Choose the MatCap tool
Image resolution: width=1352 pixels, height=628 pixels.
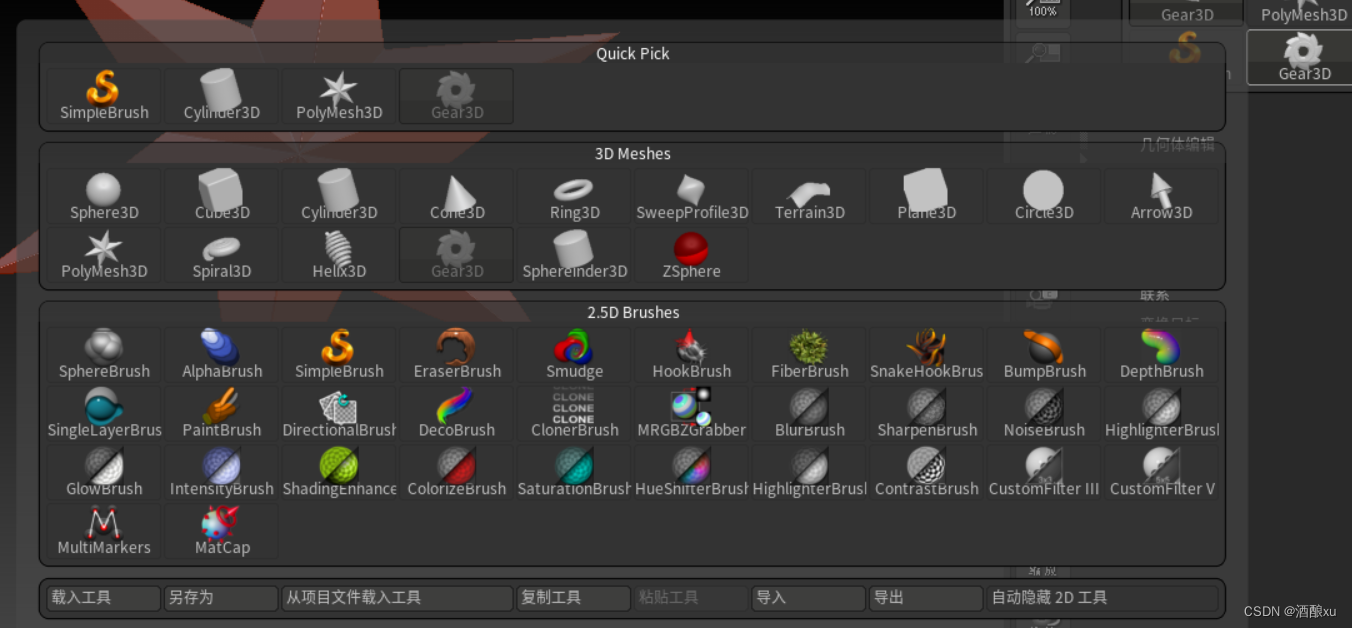221,533
